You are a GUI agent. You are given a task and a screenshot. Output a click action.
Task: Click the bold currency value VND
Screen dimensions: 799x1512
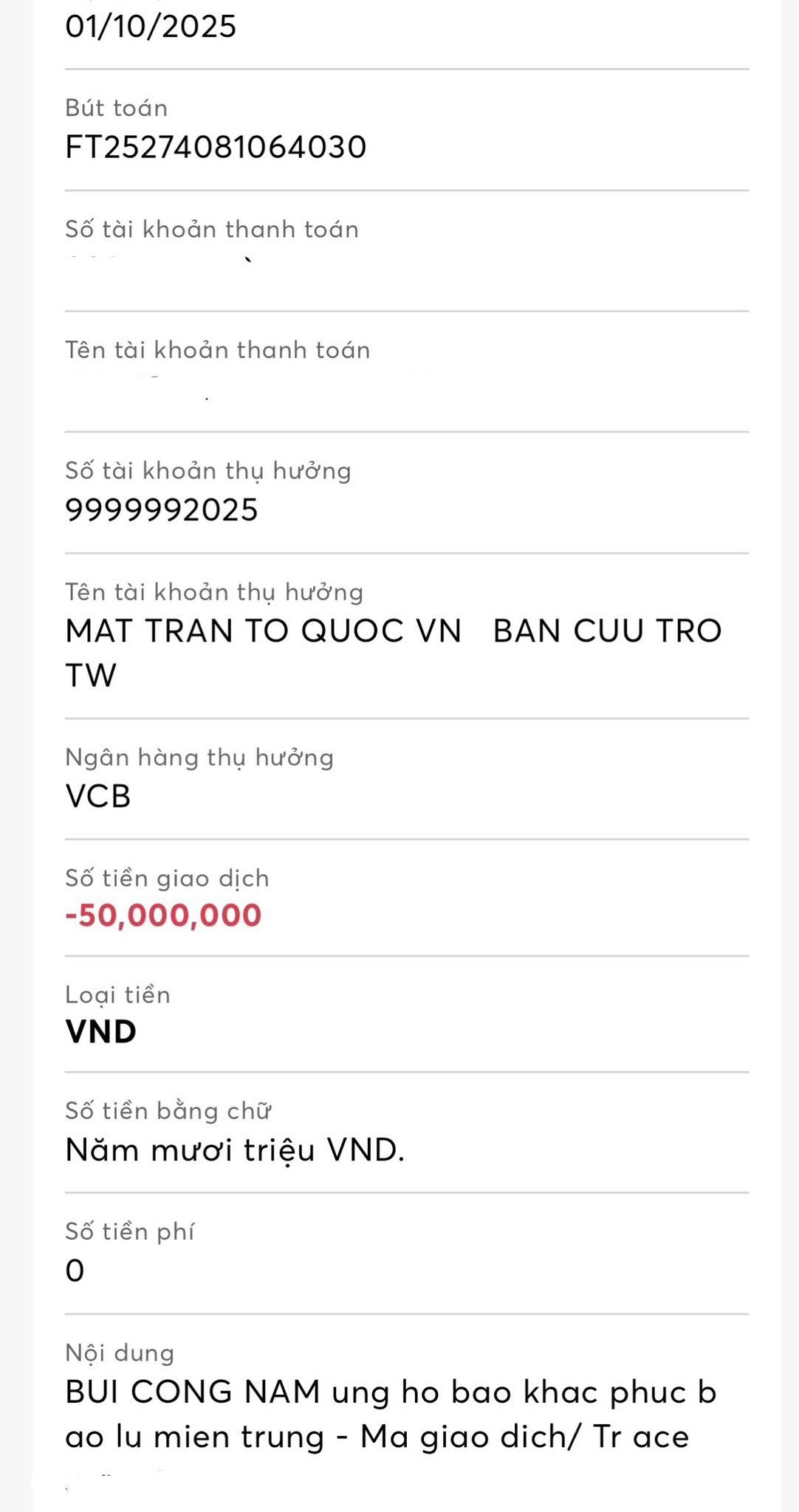[101, 1032]
